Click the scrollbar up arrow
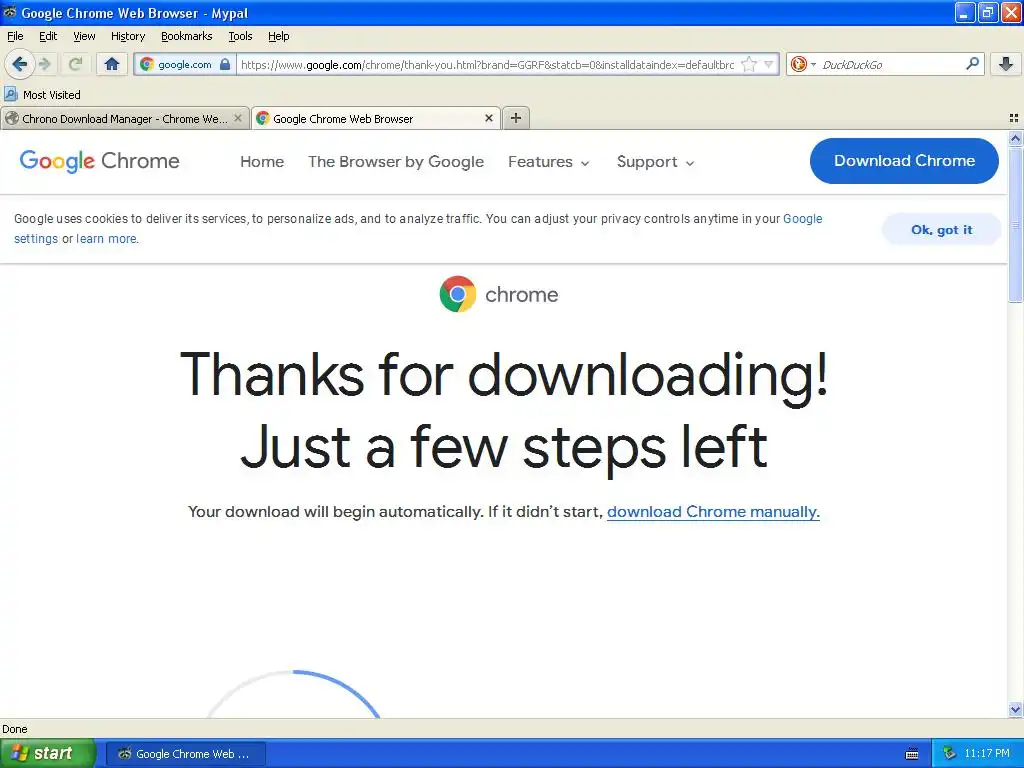1024x768 pixels. (x=1015, y=138)
